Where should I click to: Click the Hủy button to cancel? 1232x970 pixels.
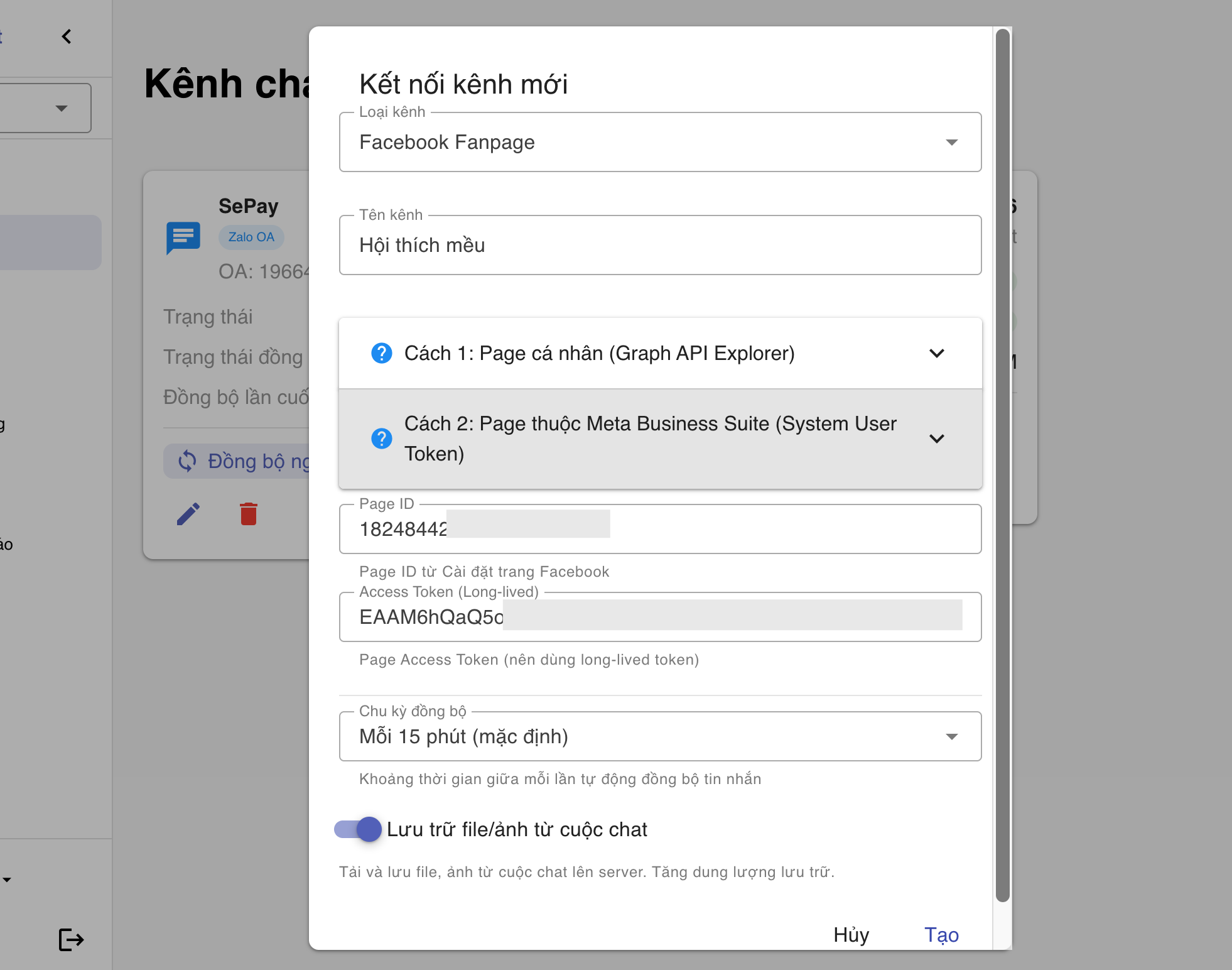coord(851,934)
